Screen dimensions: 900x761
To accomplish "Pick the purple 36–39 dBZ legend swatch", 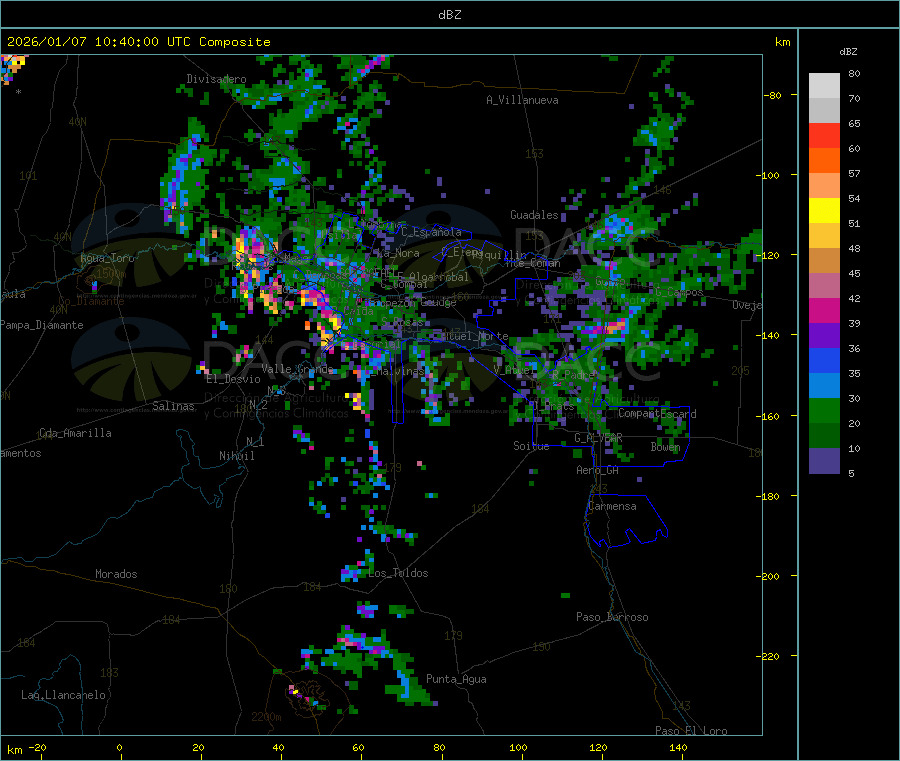I will click(824, 336).
